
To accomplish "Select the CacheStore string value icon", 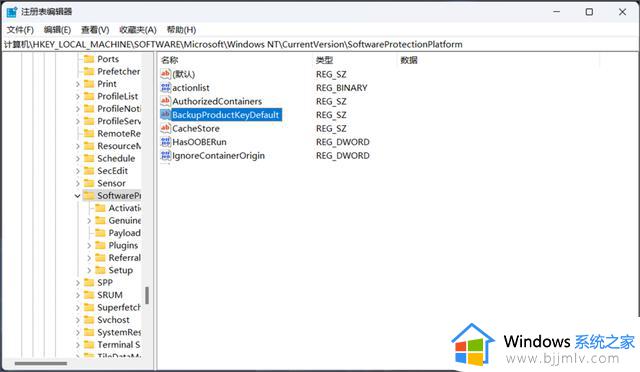I will click(x=165, y=128).
